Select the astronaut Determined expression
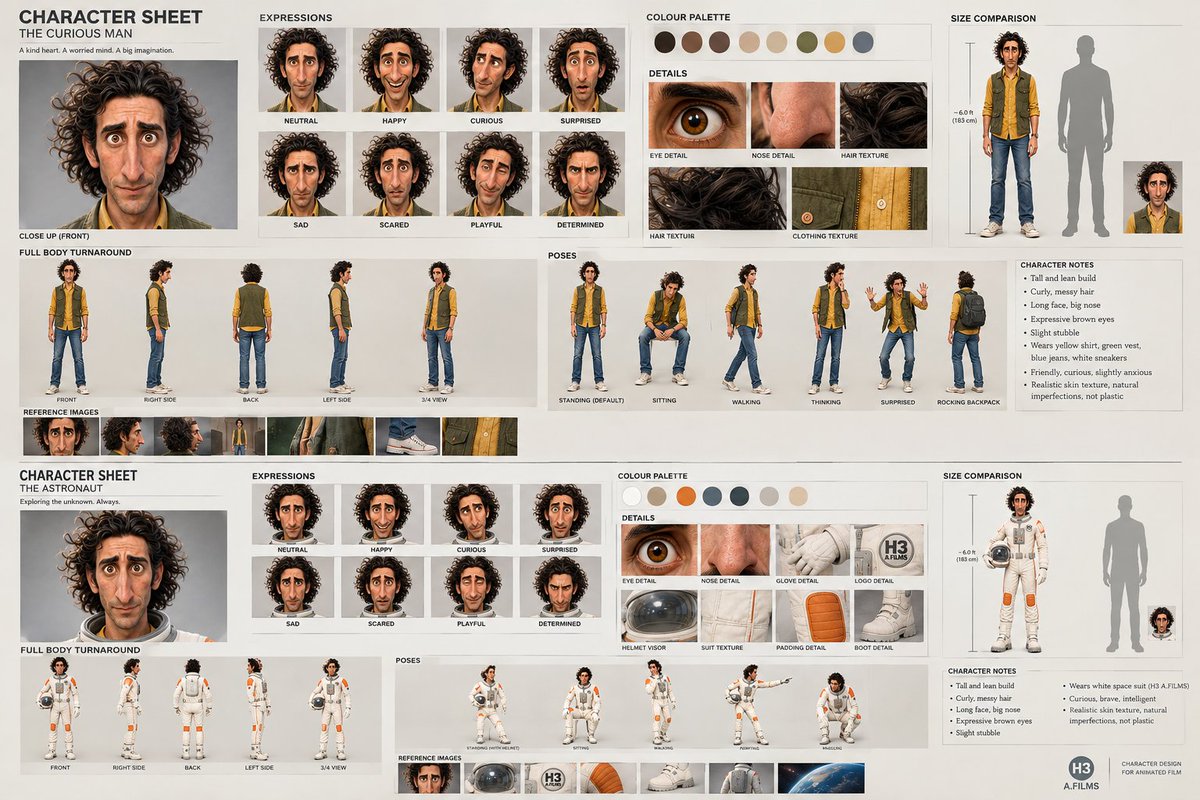This screenshot has height=800, width=1200. coord(559,586)
